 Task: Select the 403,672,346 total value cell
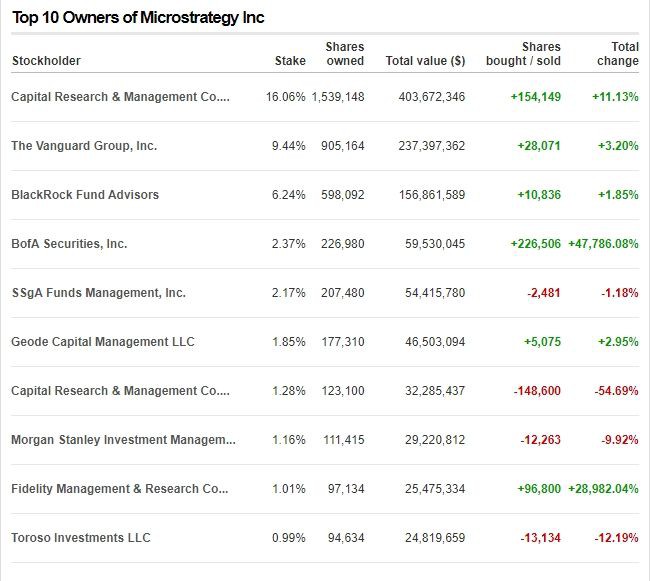point(425,97)
